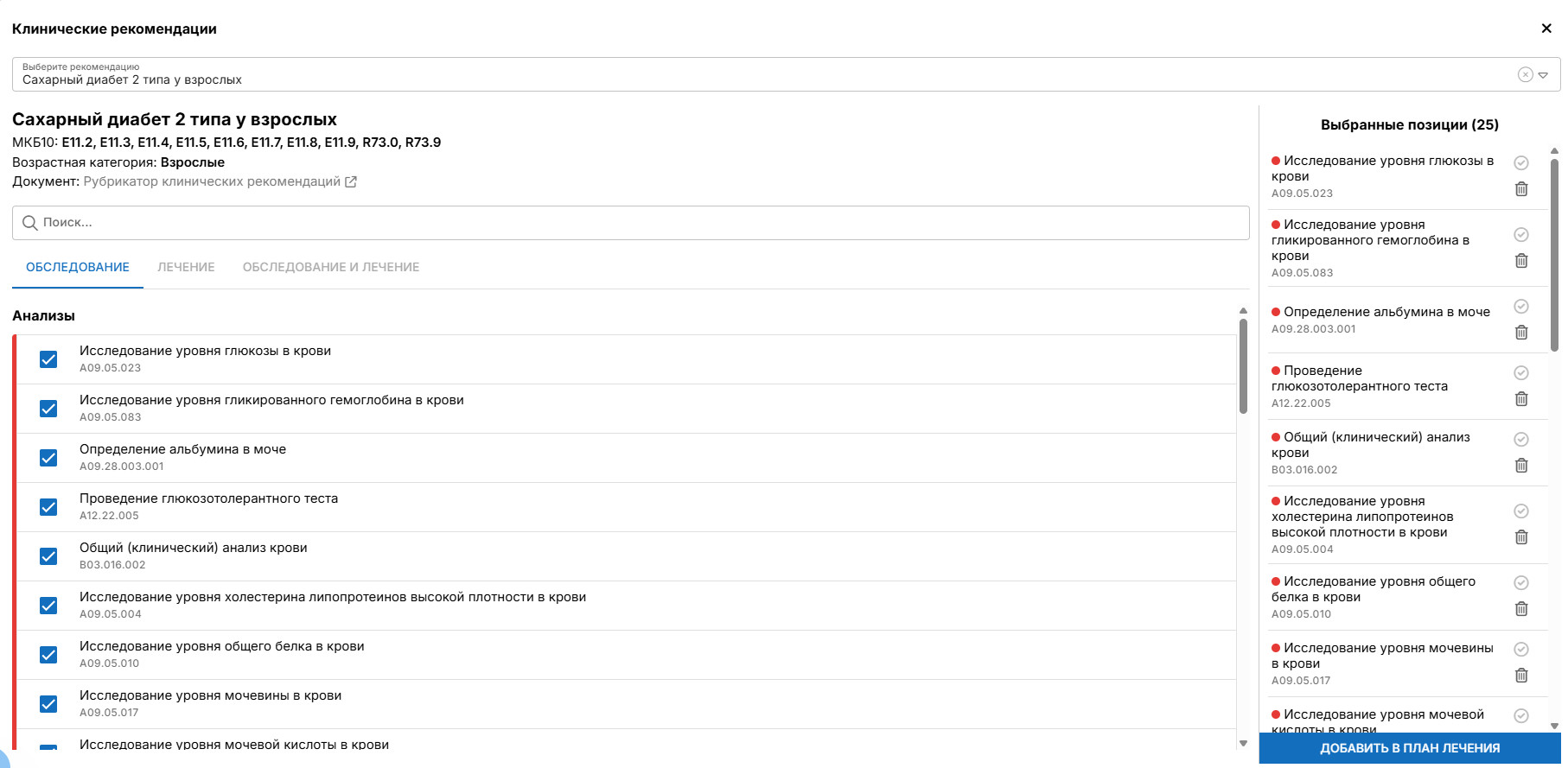Open the ОБСЛЕДОВАНИЕ И ЛЕЧЕНИЕ tab
This screenshot has width=1568, height=768.
coord(331,268)
